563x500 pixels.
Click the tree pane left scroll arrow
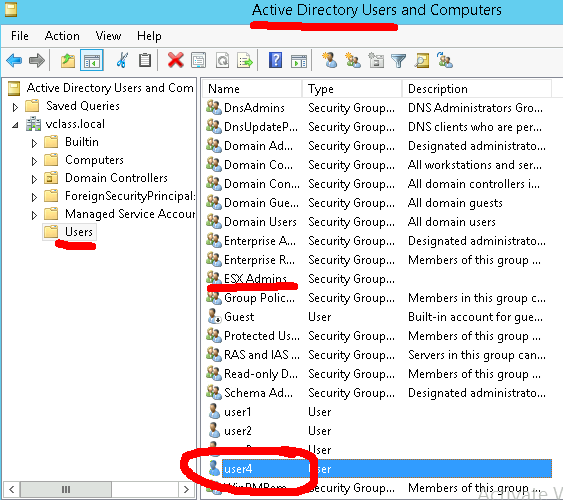[x=11, y=489]
